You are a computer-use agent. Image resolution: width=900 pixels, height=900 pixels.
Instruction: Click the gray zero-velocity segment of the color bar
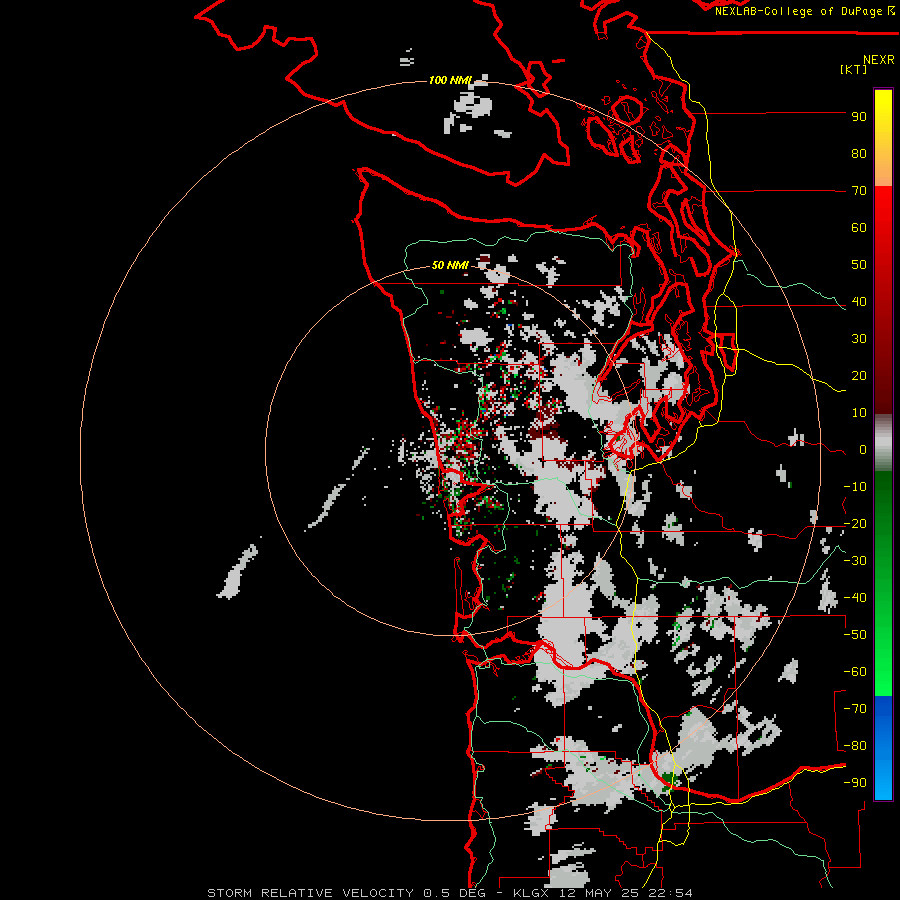[x=883, y=443]
